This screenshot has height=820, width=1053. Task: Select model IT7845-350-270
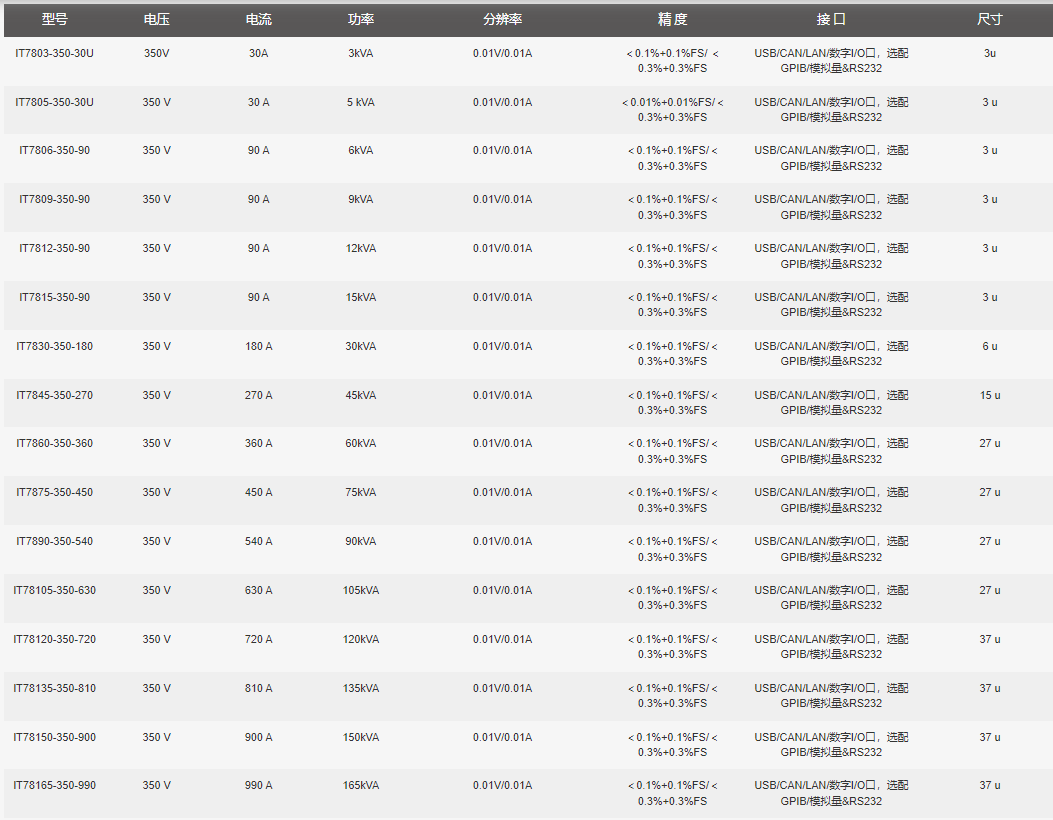54,396
